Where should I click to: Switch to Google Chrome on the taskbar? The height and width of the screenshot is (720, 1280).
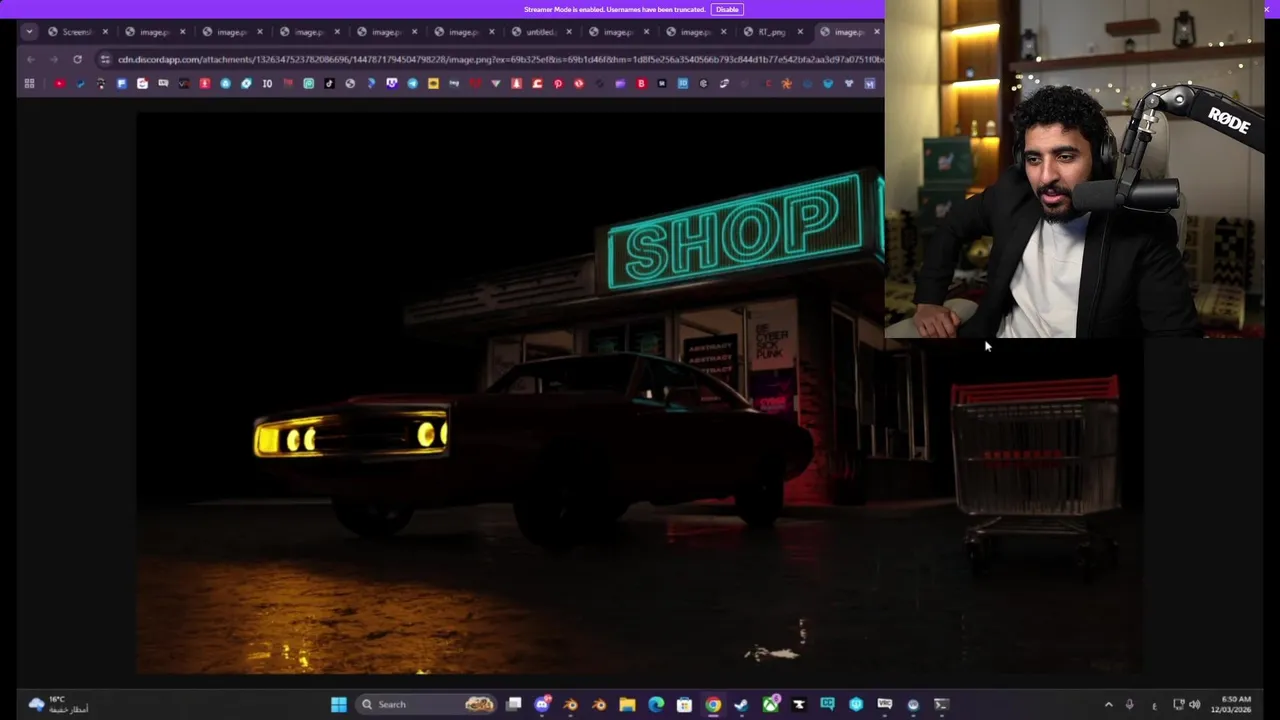[x=713, y=704]
